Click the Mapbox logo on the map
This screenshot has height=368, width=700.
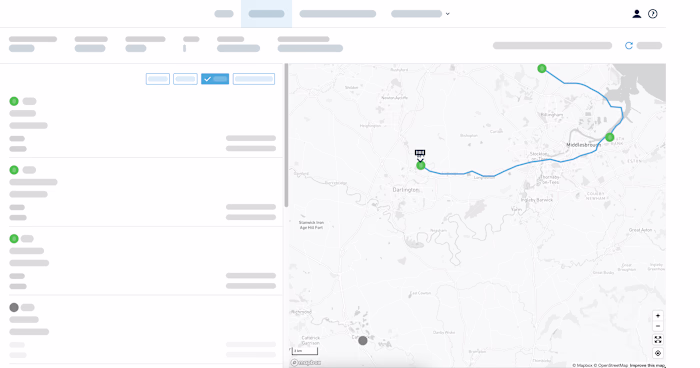coord(306,363)
